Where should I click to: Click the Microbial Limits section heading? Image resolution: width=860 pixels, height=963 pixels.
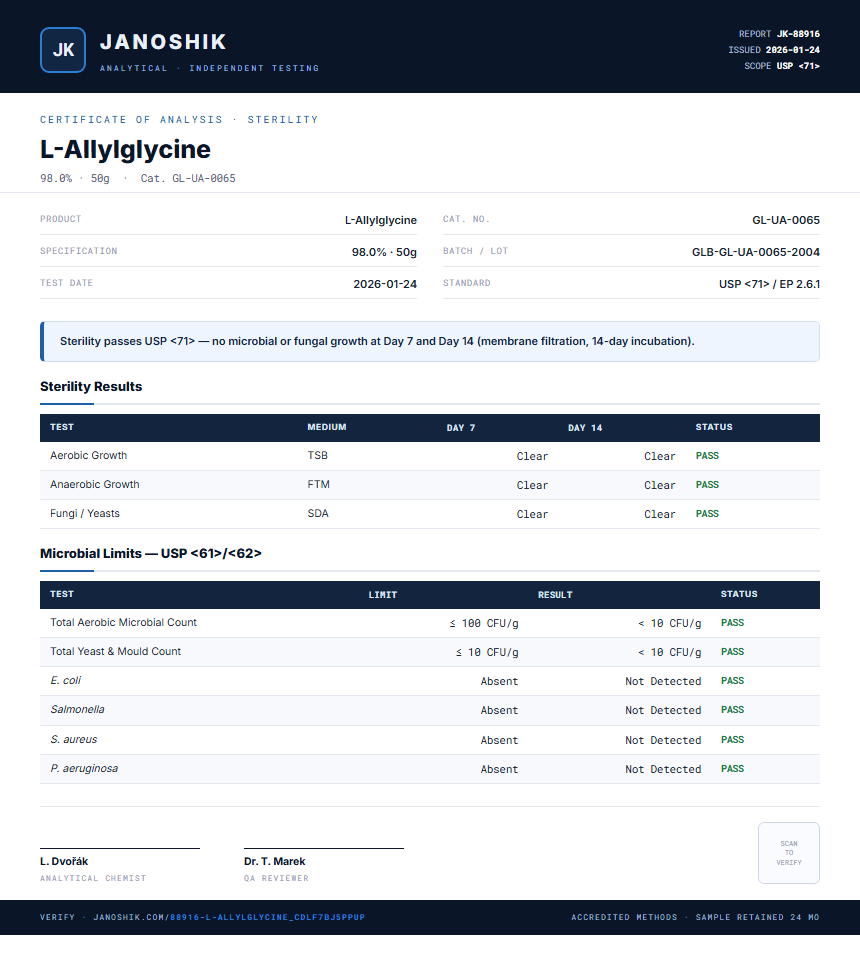pos(150,553)
